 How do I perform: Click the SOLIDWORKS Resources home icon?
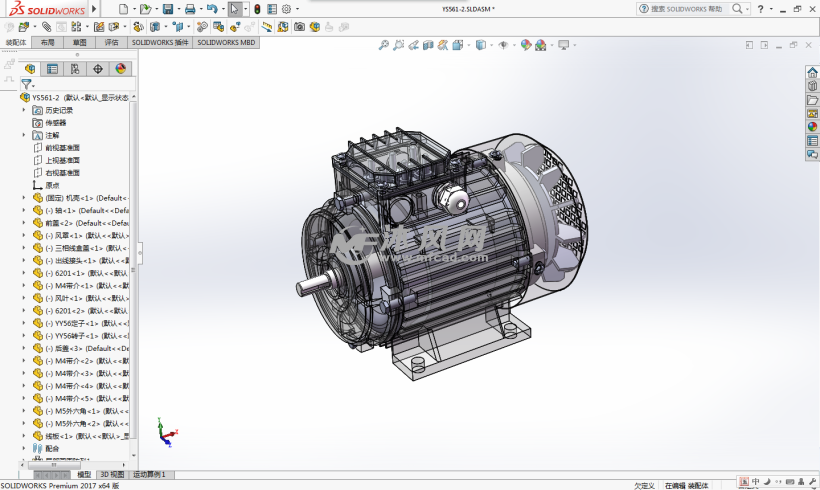[812, 72]
